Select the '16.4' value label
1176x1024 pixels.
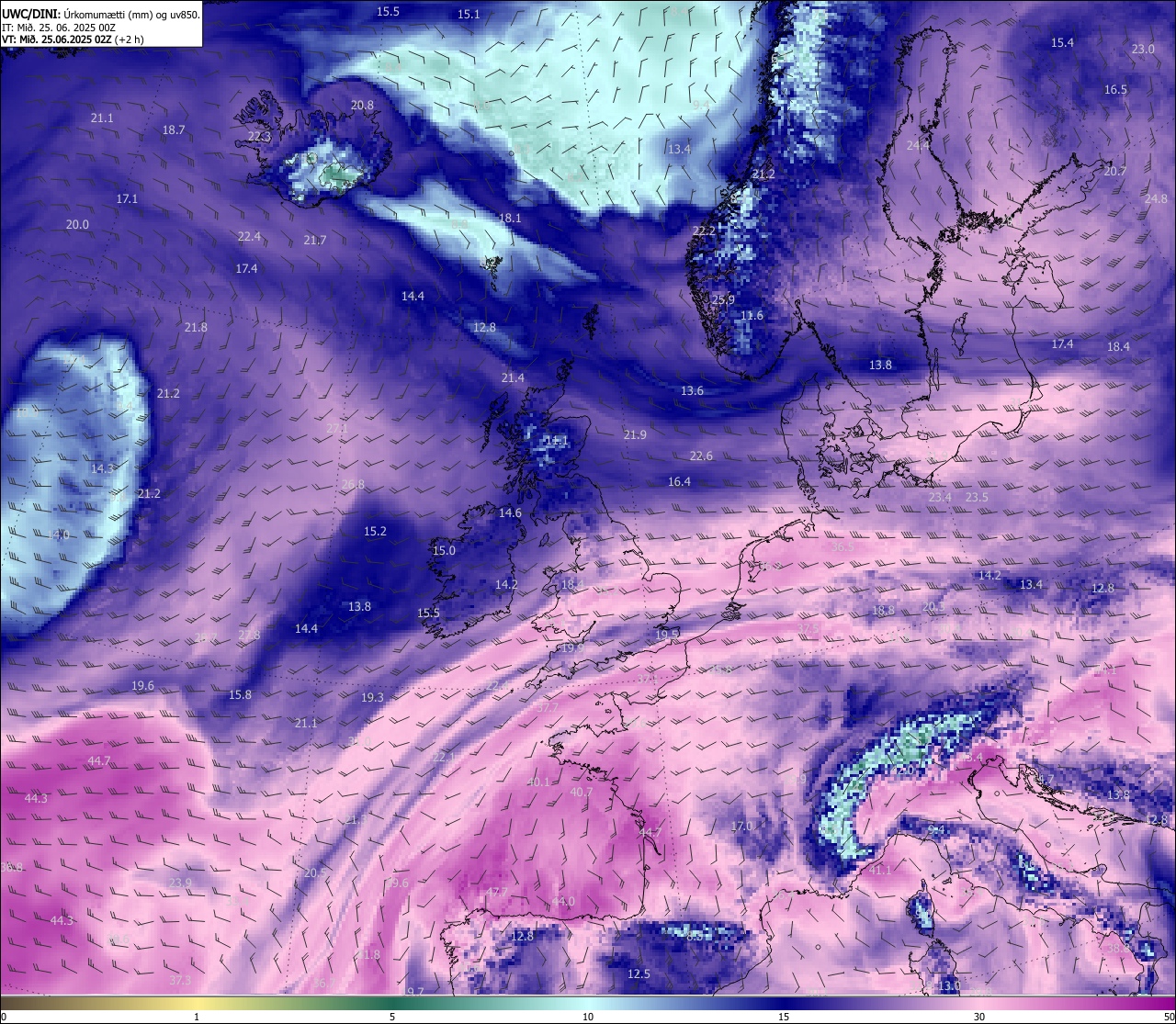(679, 481)
